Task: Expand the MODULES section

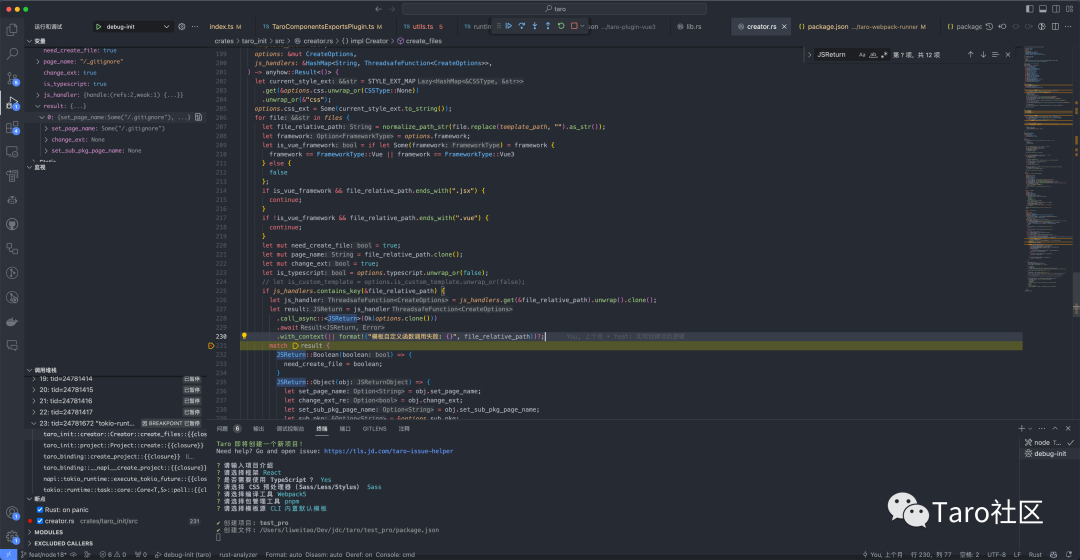Action: coord(30,532)
